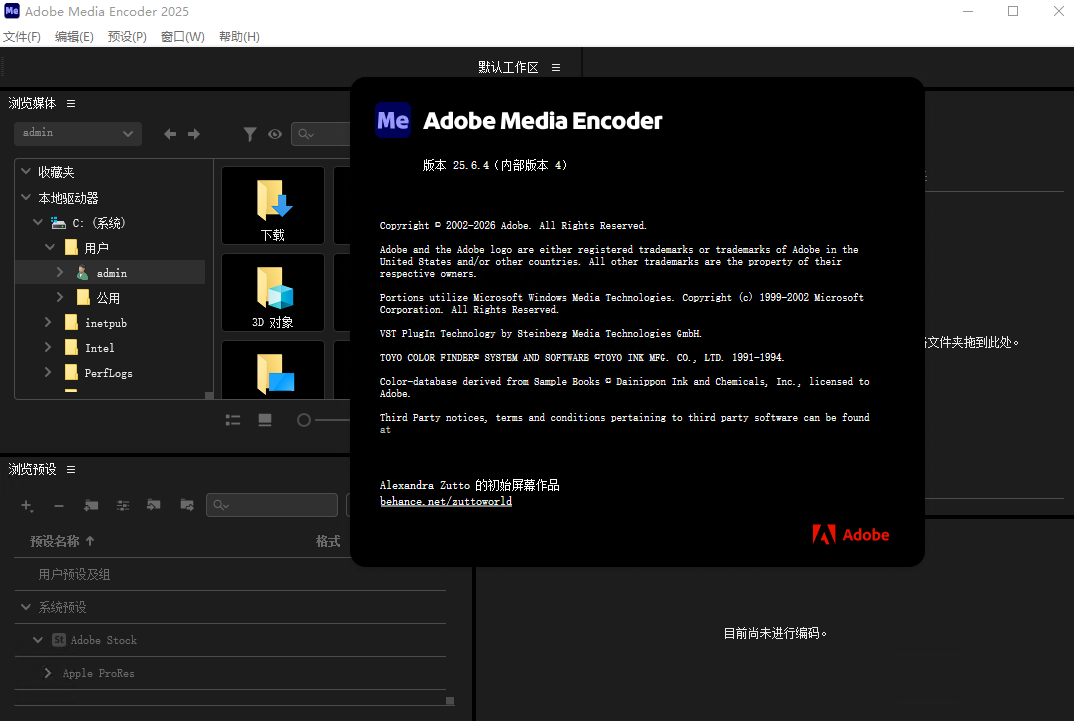Open the 文件(F) menu
Image resolution: width=1074 pixels, height=721 pixels.
click(x=22, y=36)
